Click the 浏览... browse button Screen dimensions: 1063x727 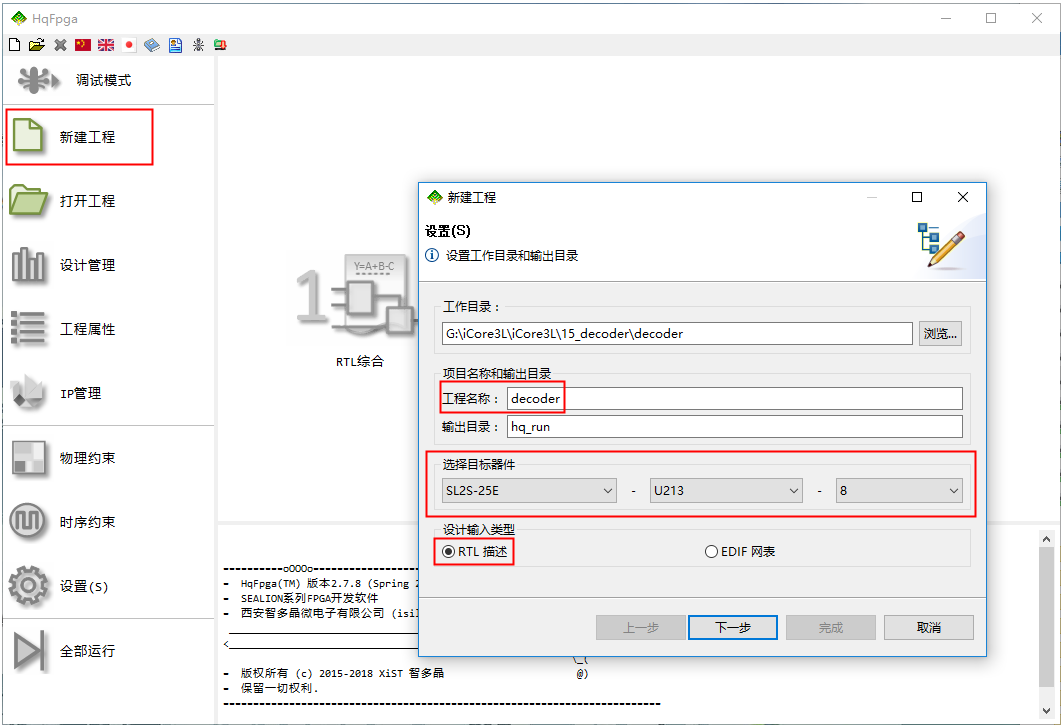point(940,333)
